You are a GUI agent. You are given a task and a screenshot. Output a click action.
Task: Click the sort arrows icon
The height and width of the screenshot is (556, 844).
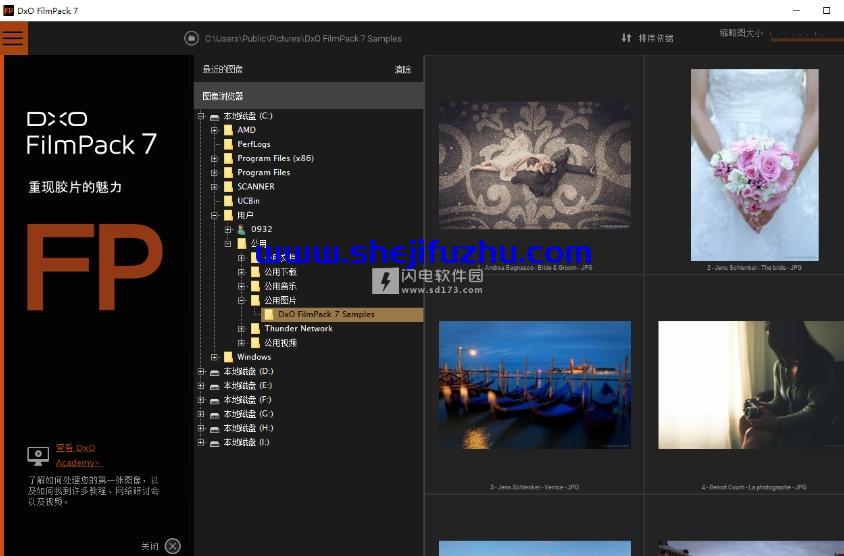pos(626,38)
